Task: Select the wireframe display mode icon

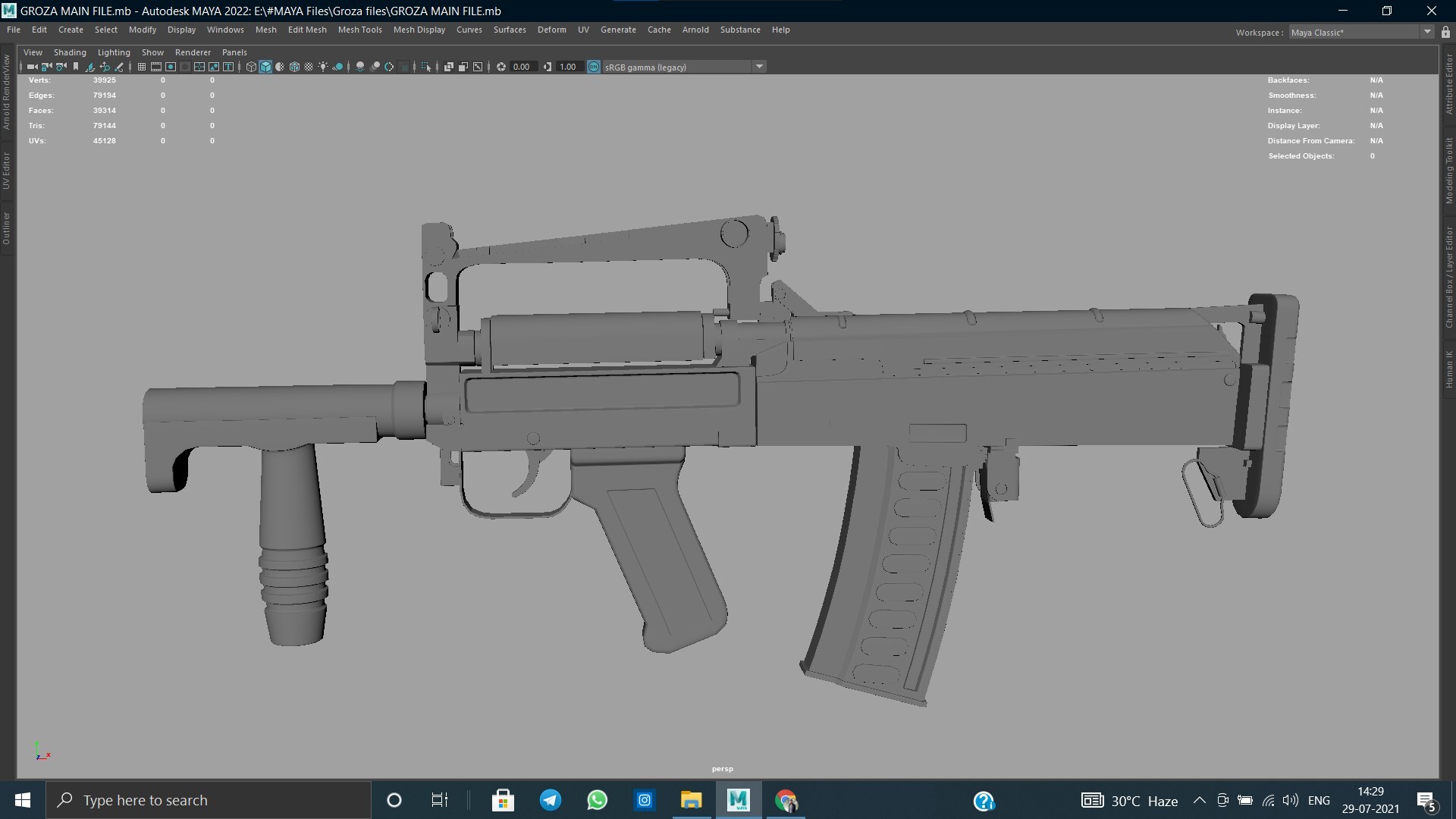Action: pos(250,67)
